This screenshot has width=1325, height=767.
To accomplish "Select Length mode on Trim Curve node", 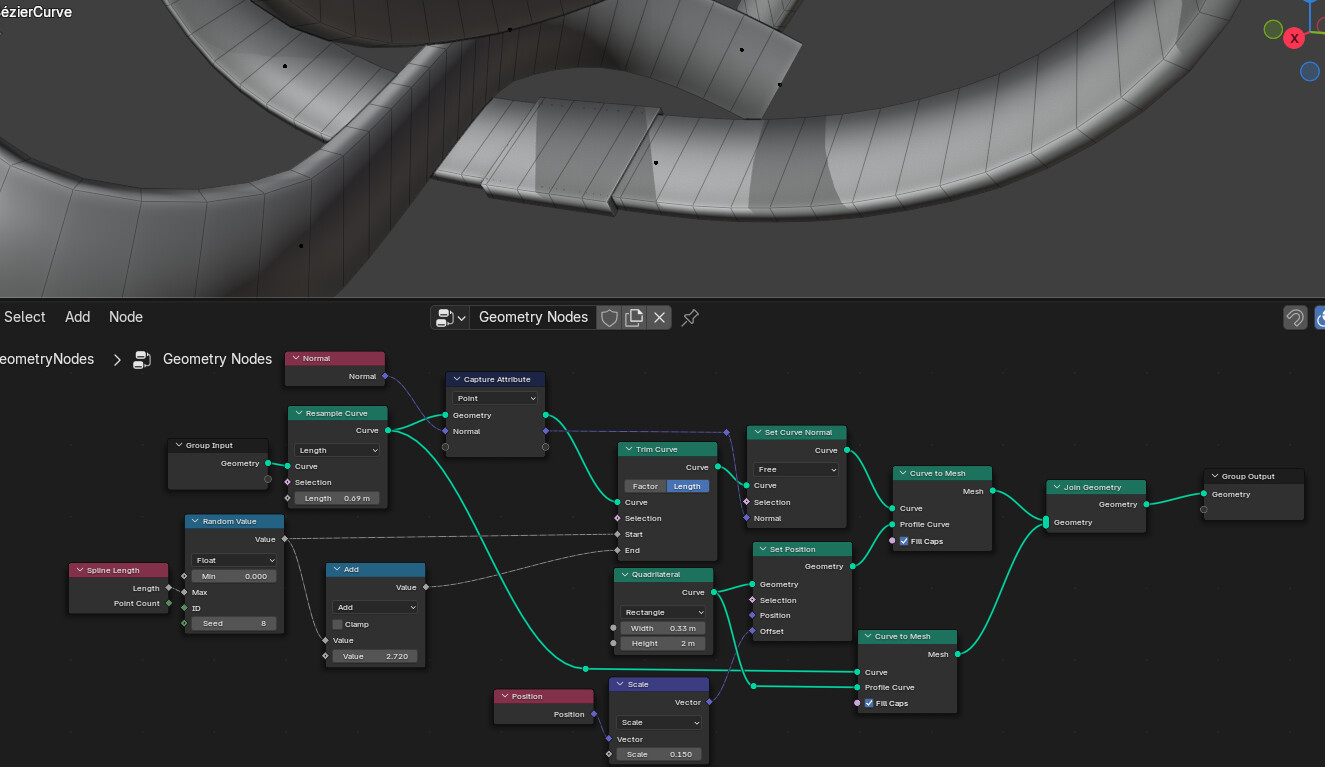I will point(688,486).
